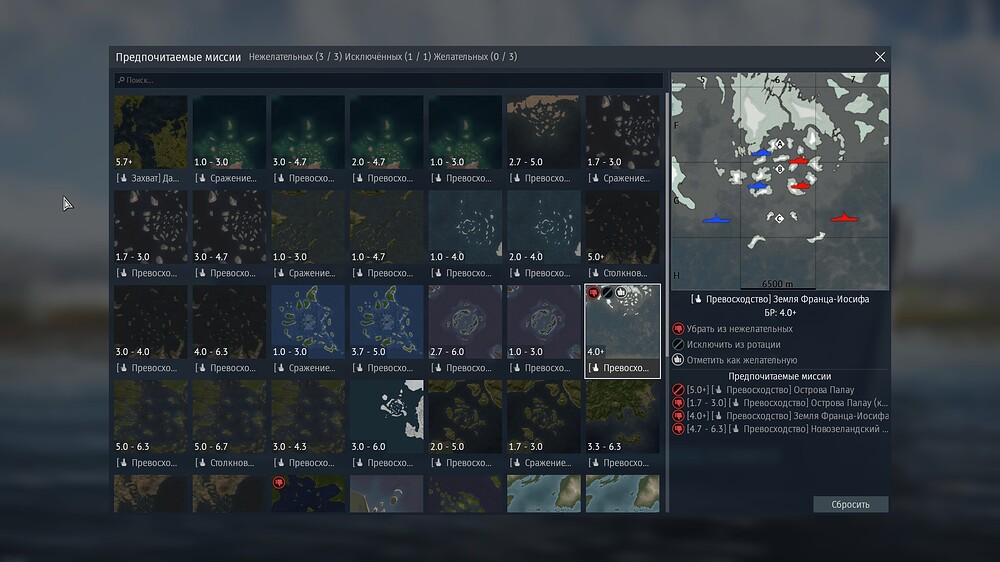Toggle 'Исключить из ротации' option
The height and width of the screenshot is (562, 1000).
[735, 344]
